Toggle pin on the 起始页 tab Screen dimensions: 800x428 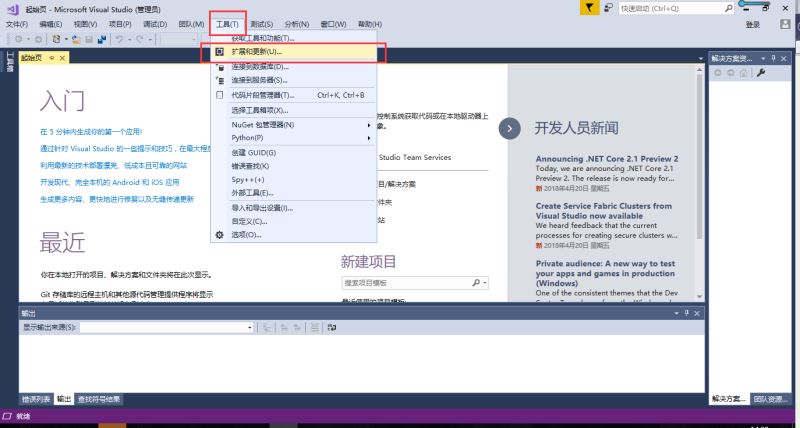52,58
